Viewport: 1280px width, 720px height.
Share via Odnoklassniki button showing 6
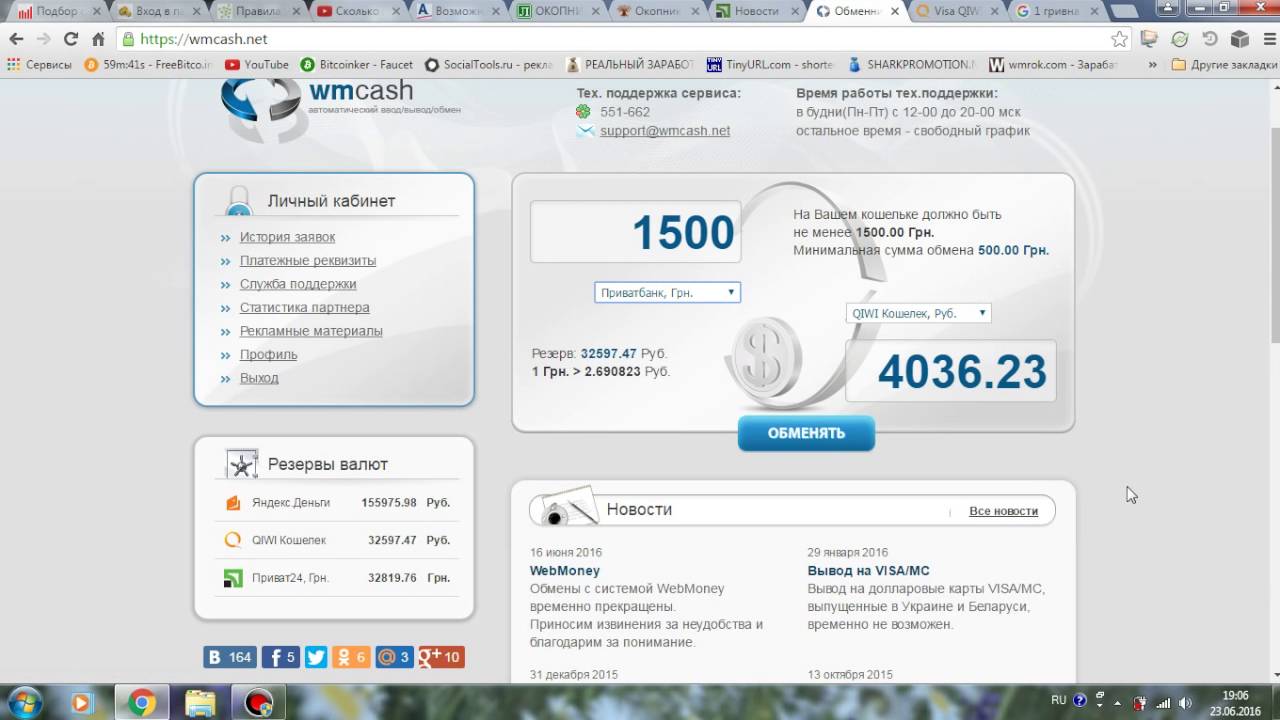pyautogui.click(x=352, y=657)
